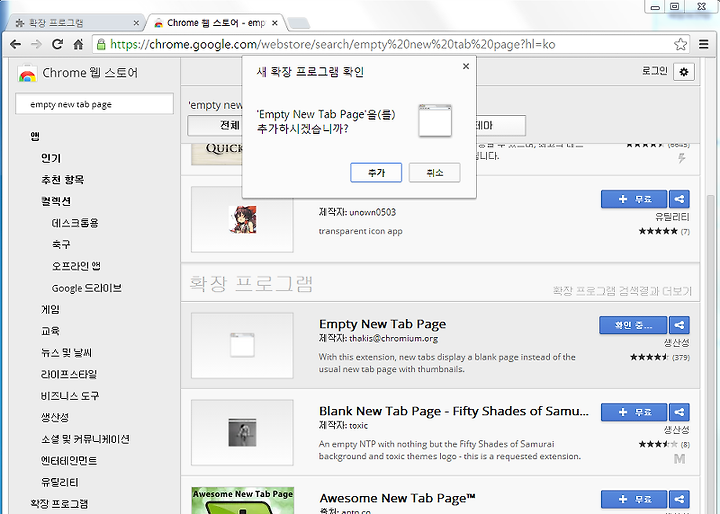Select 추천 항목 in the sidebar
The height and width of the screenshot is (514, 720).
[62, 180]
